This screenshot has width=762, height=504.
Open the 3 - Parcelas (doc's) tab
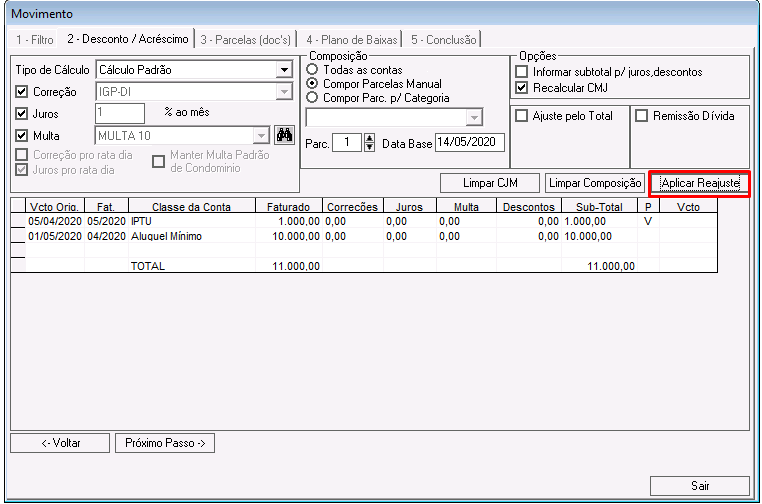tap(245, 40)
